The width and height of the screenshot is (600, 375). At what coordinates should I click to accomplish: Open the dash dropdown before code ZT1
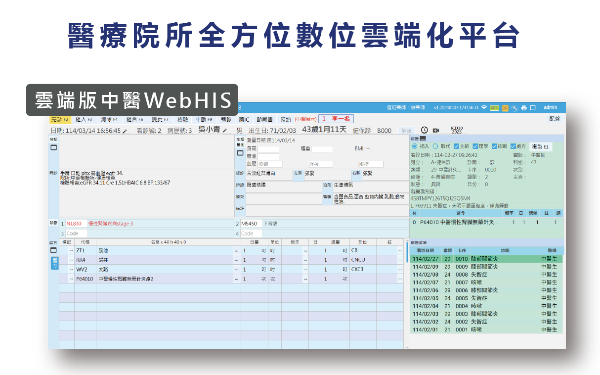[71, 251]
